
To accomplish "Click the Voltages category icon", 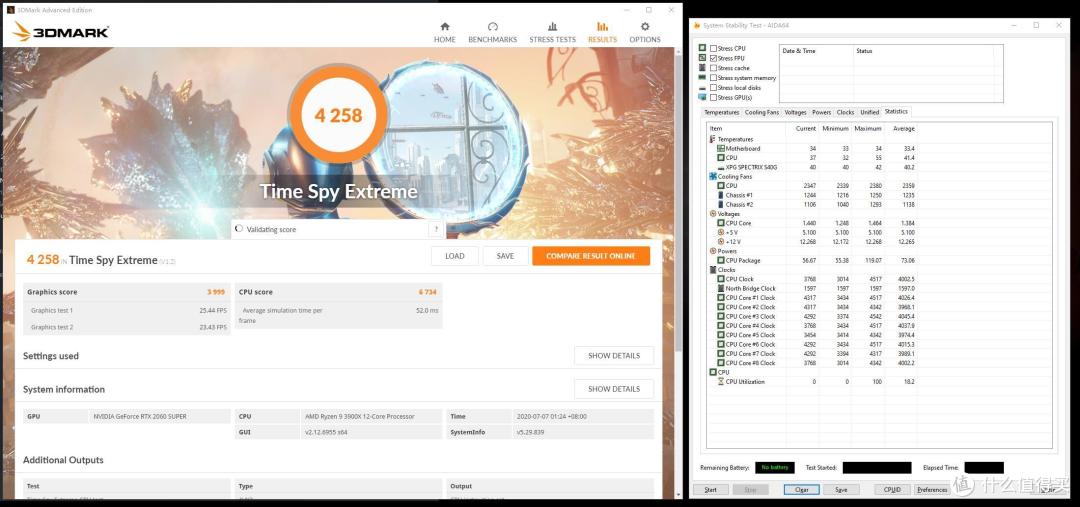I will click(712, 214).
